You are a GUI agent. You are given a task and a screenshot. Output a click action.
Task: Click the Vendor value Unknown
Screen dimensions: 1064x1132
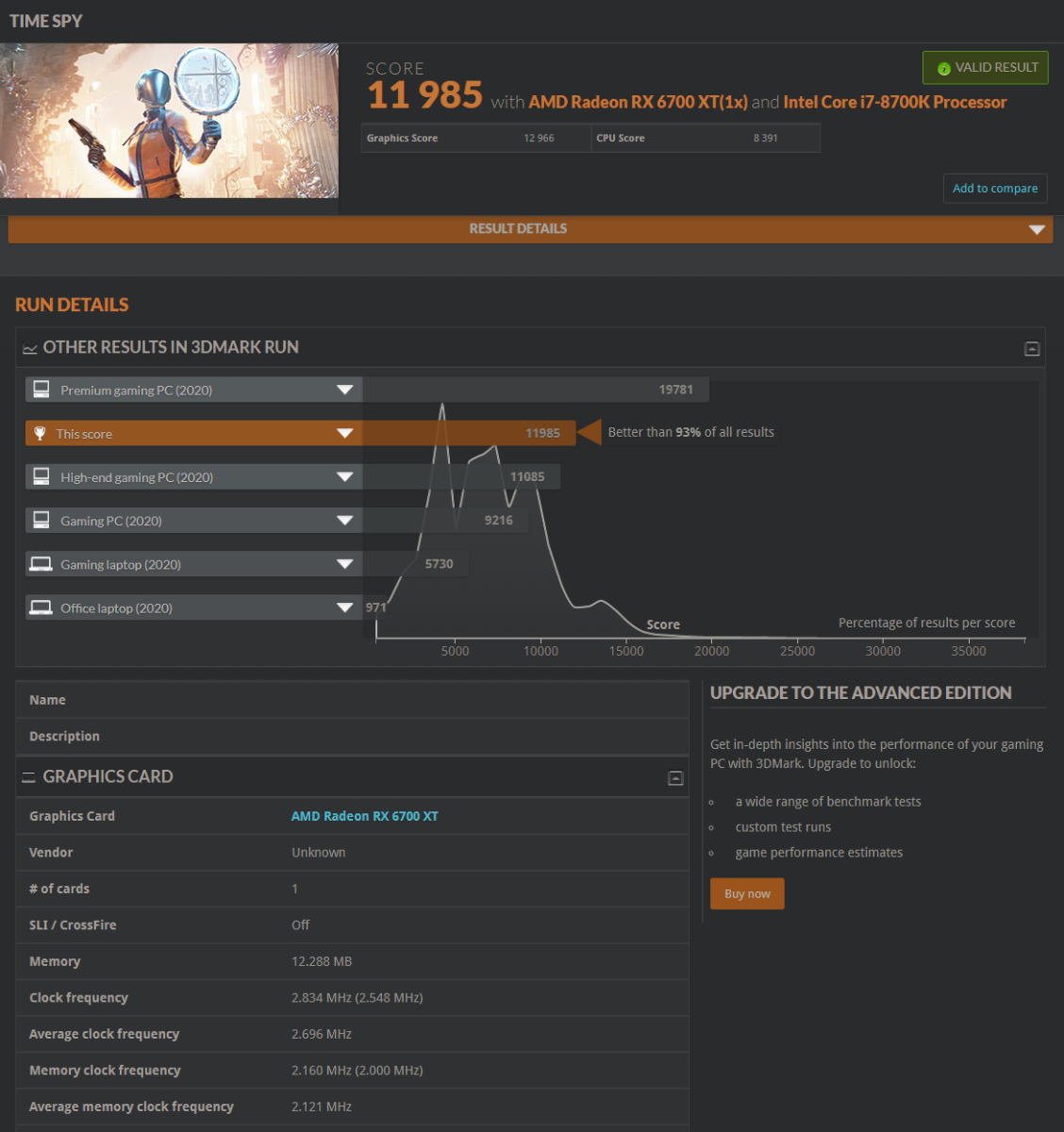(x=319, y=853)
